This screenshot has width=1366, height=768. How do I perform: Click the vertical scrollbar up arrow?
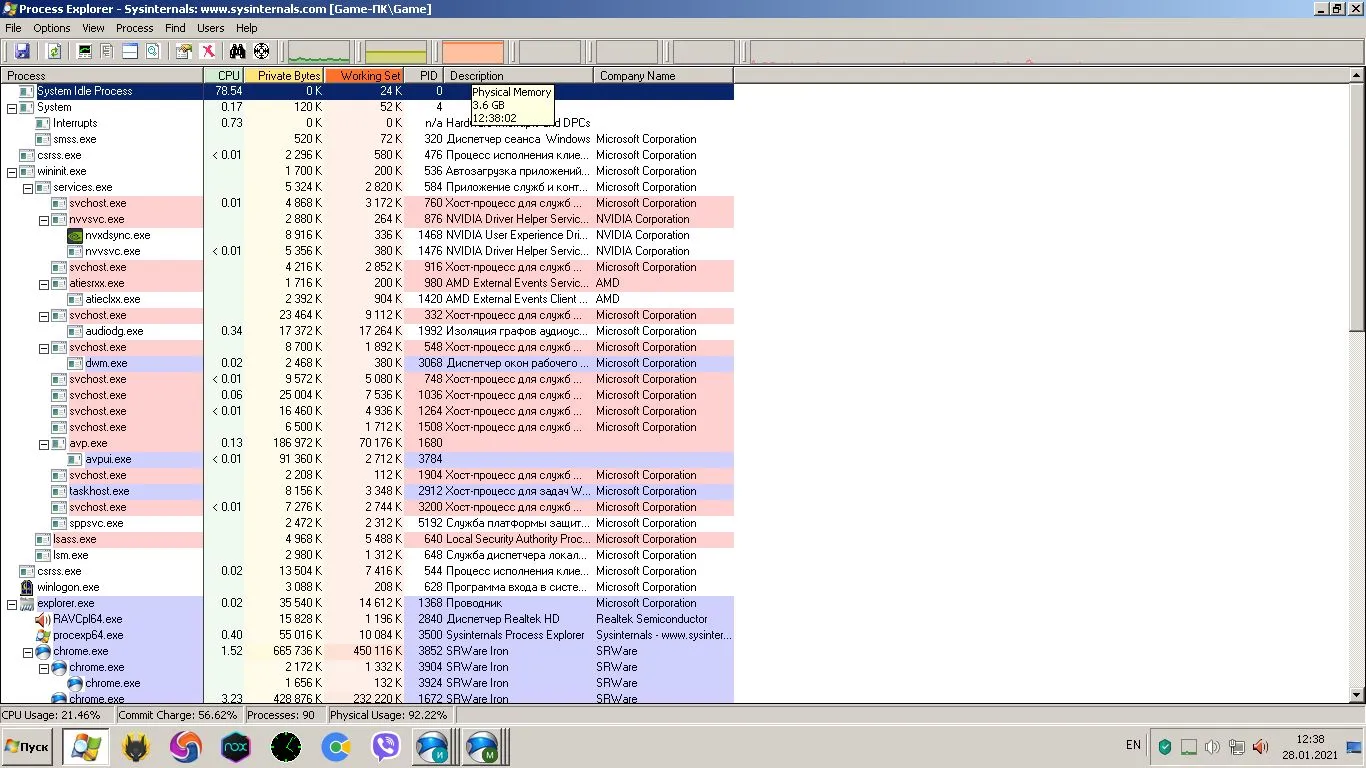pos(1357,76)
